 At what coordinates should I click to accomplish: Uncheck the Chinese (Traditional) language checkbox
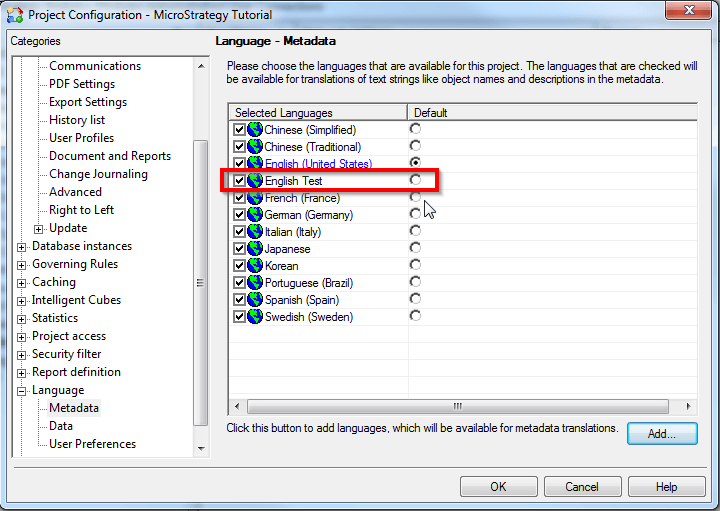click(239, 146)
